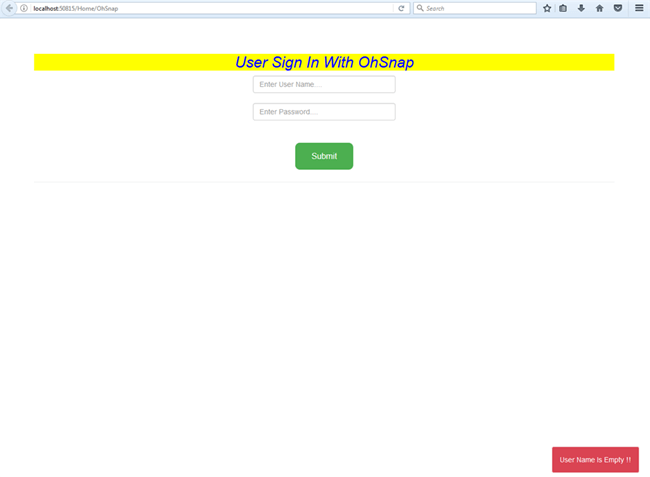Reload the page with the refresh icon
650x477 pixels.
point(401,8)
